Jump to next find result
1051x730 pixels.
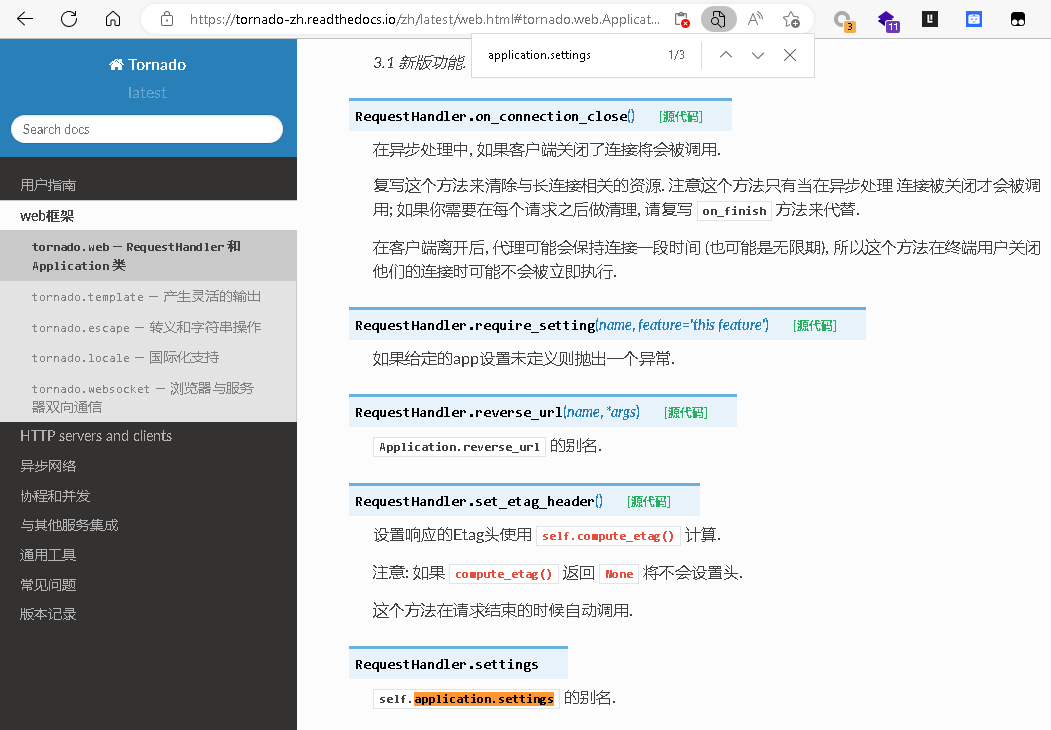757,55
